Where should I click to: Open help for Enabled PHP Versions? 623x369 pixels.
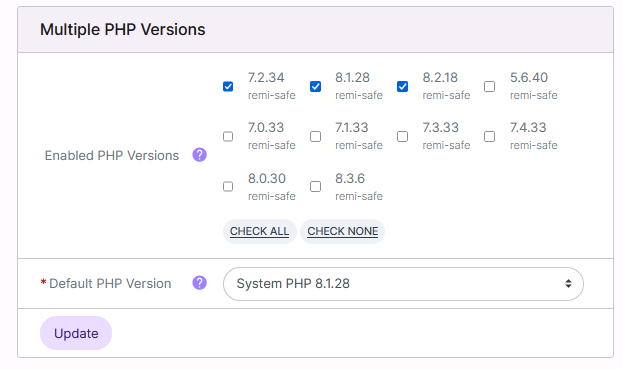point(199,155)
